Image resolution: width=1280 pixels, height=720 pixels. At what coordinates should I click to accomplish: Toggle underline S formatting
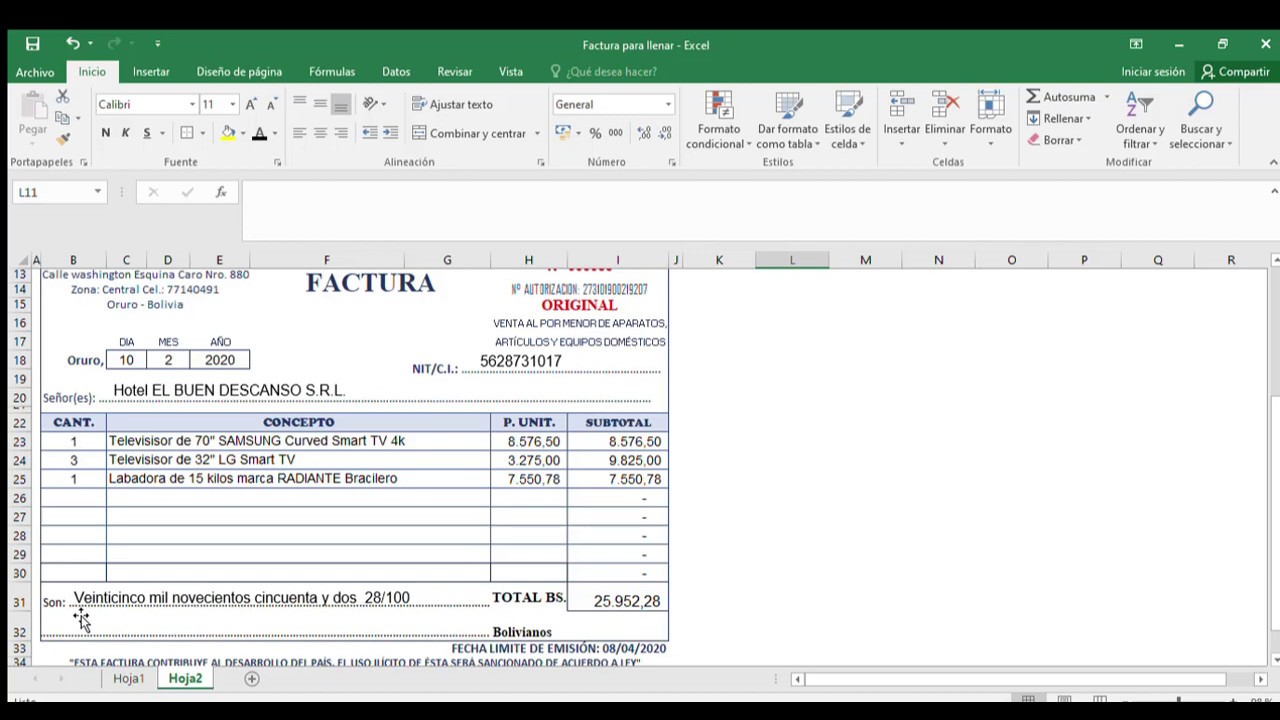point(146,133)
